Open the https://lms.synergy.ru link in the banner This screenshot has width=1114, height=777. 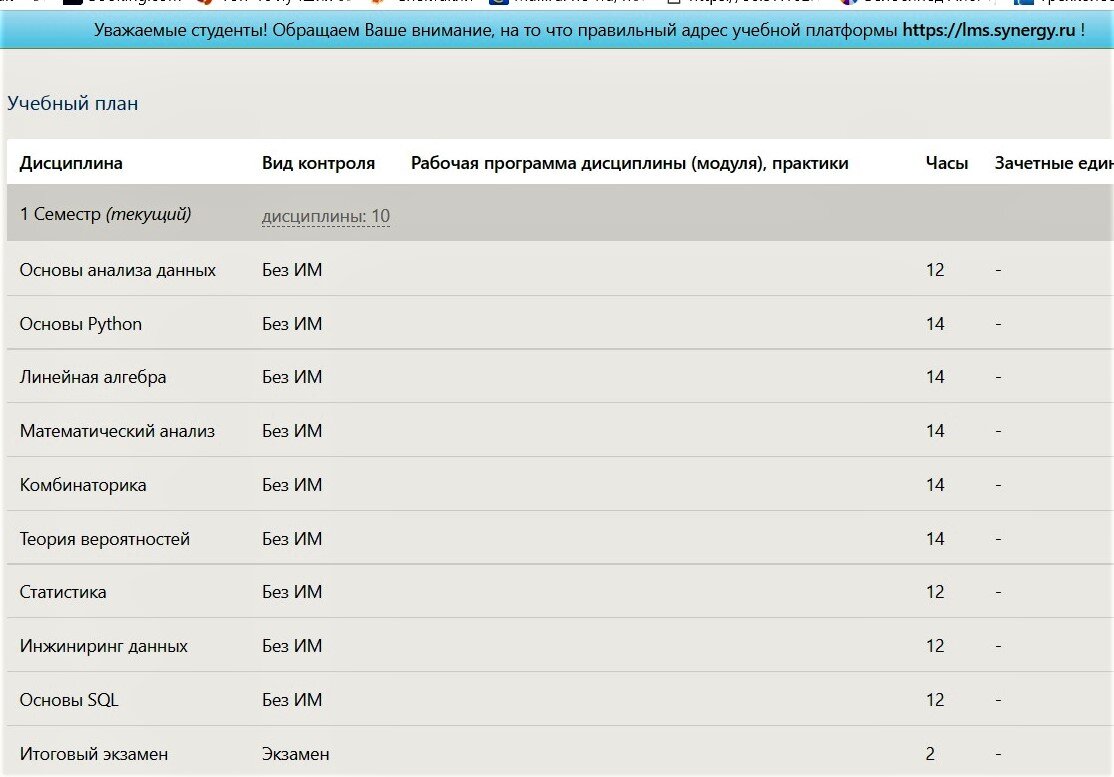pos(988,30)
